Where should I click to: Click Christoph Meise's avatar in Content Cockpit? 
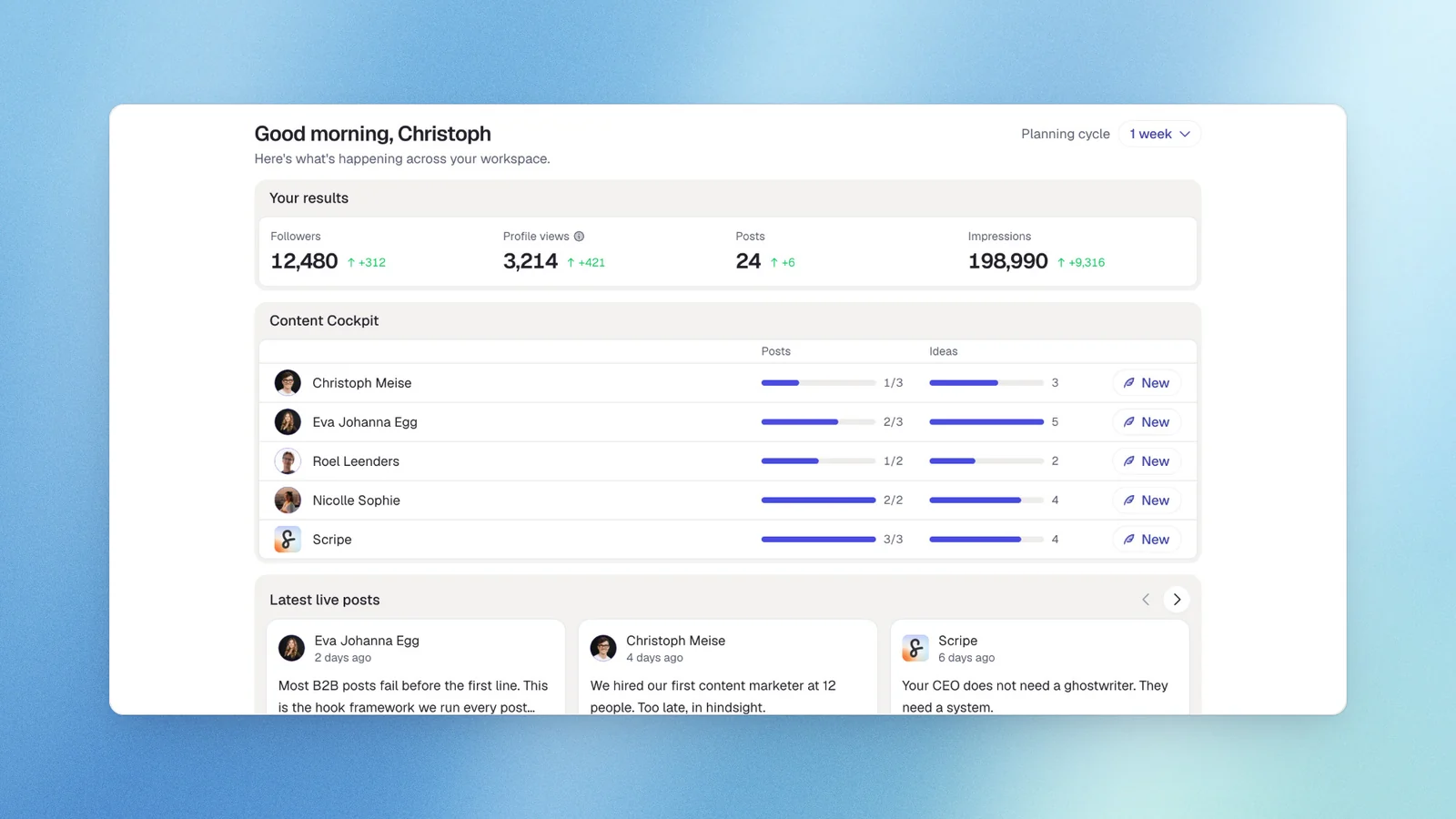(288, 383)
